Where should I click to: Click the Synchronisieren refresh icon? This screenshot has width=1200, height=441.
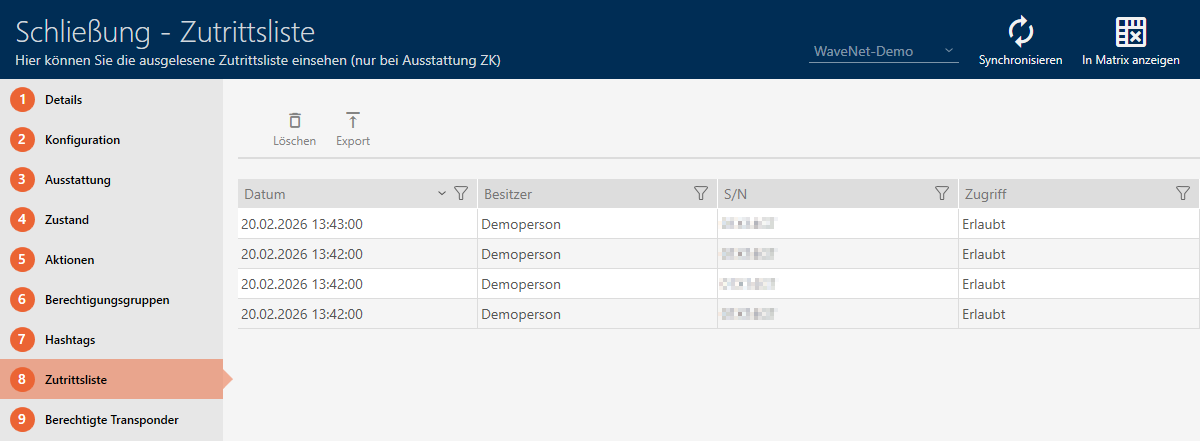point(1020,32)
